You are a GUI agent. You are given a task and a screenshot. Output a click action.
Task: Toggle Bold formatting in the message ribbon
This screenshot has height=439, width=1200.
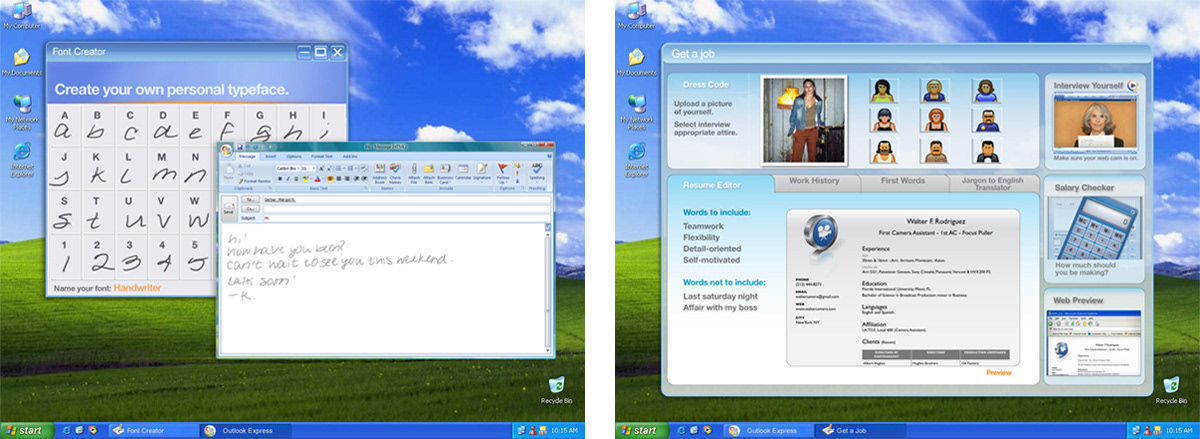pos(280,179)
